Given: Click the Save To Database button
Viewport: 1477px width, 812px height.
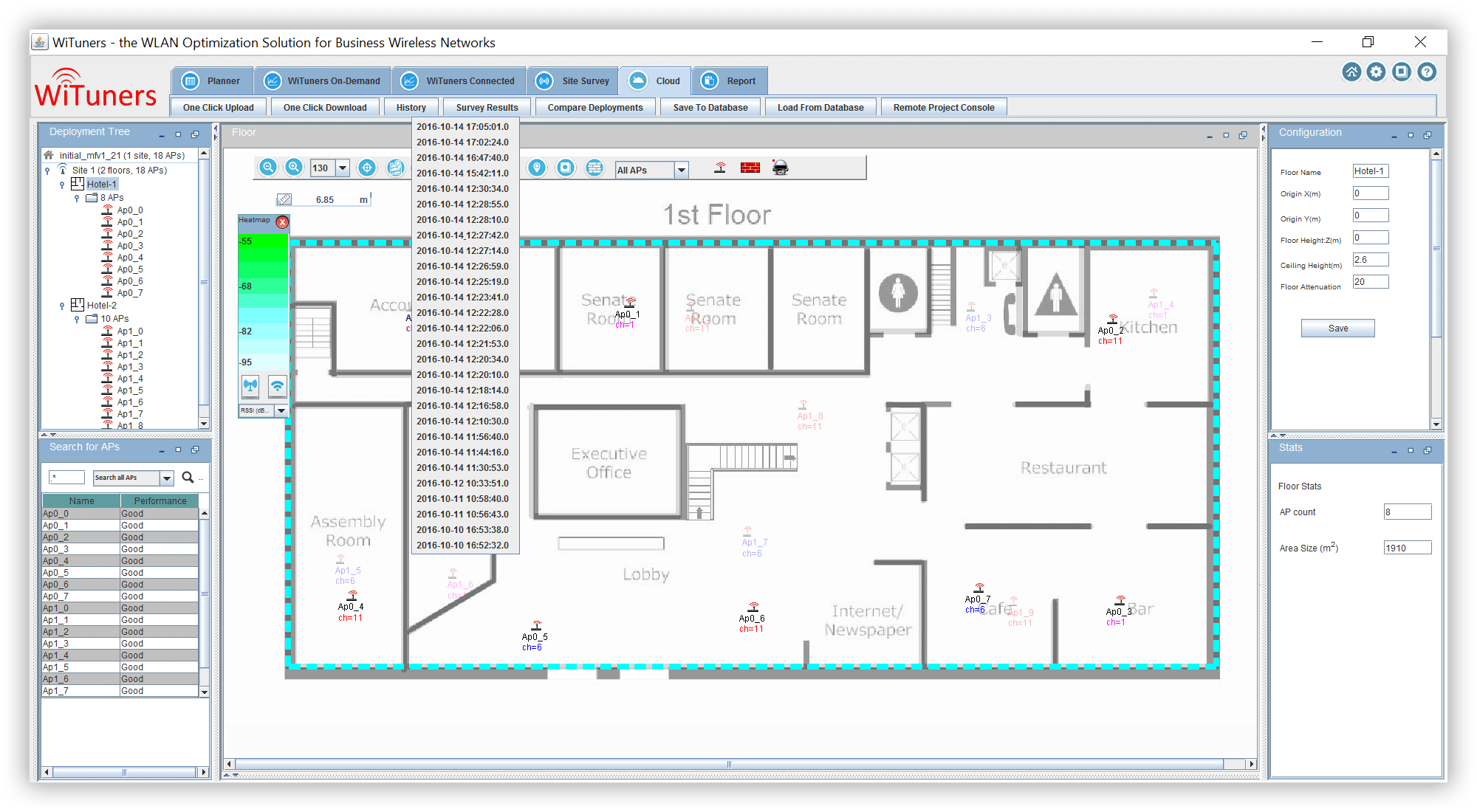Looking at the screenshot, I should (x=710, y=108).
